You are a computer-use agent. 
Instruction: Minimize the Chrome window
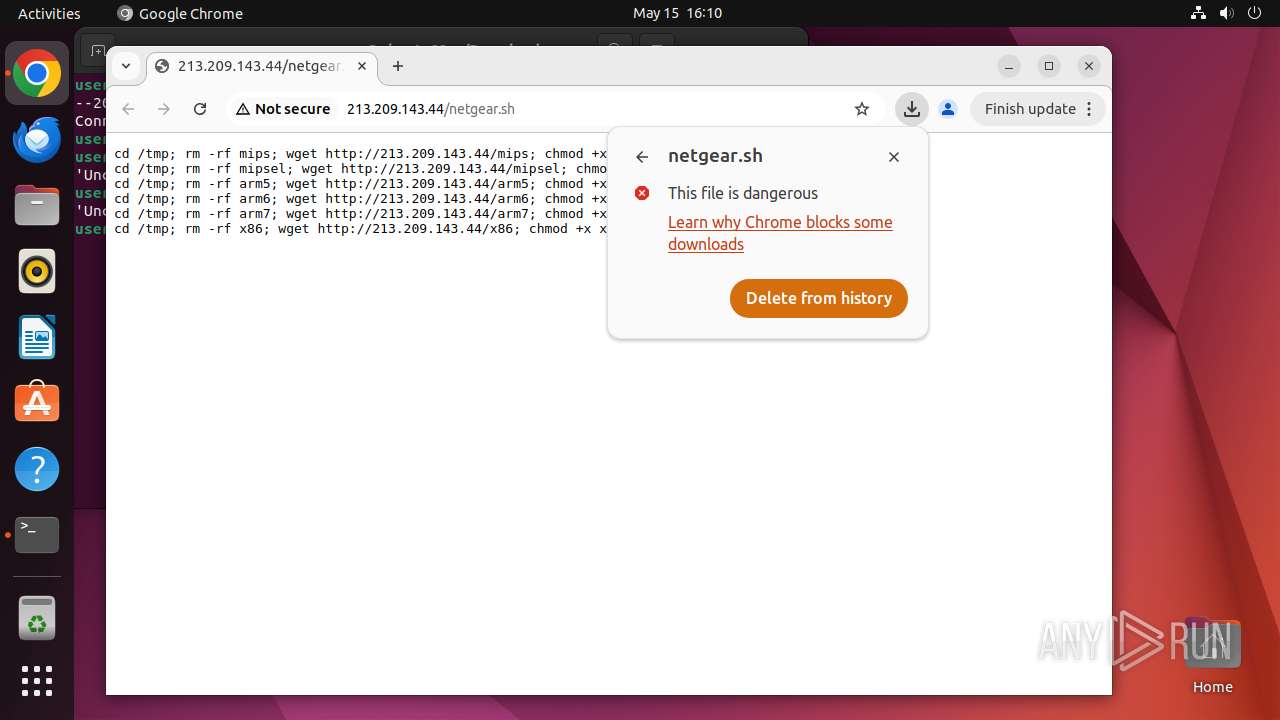pos(1009,66)
